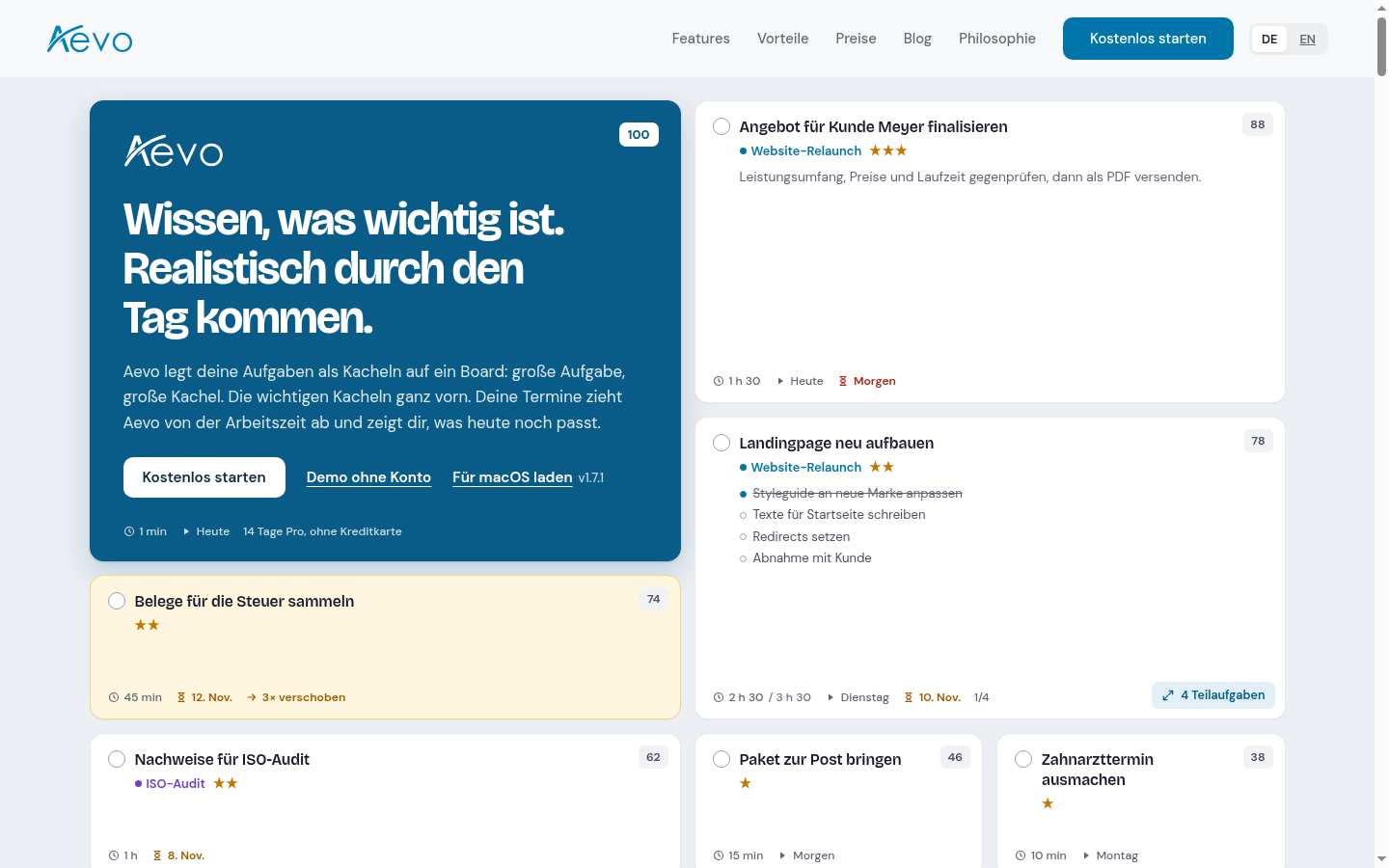Click the clock icon beside "2 h 30 / 3 h 30"
Screen dimensions: 1389x868
[719, 697]
